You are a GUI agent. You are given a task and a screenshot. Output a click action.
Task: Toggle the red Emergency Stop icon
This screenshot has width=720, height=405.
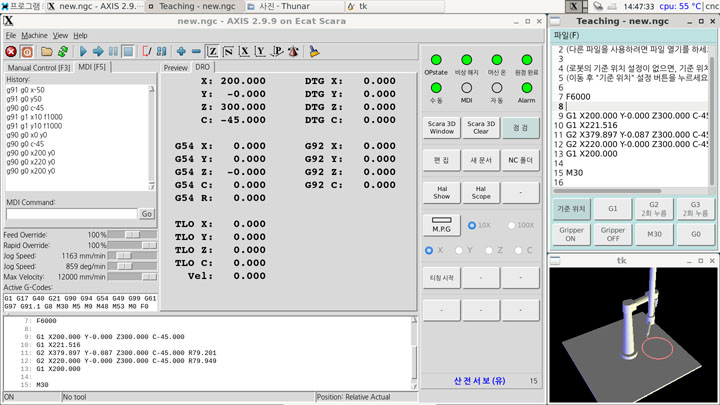[x=11, y=52]
